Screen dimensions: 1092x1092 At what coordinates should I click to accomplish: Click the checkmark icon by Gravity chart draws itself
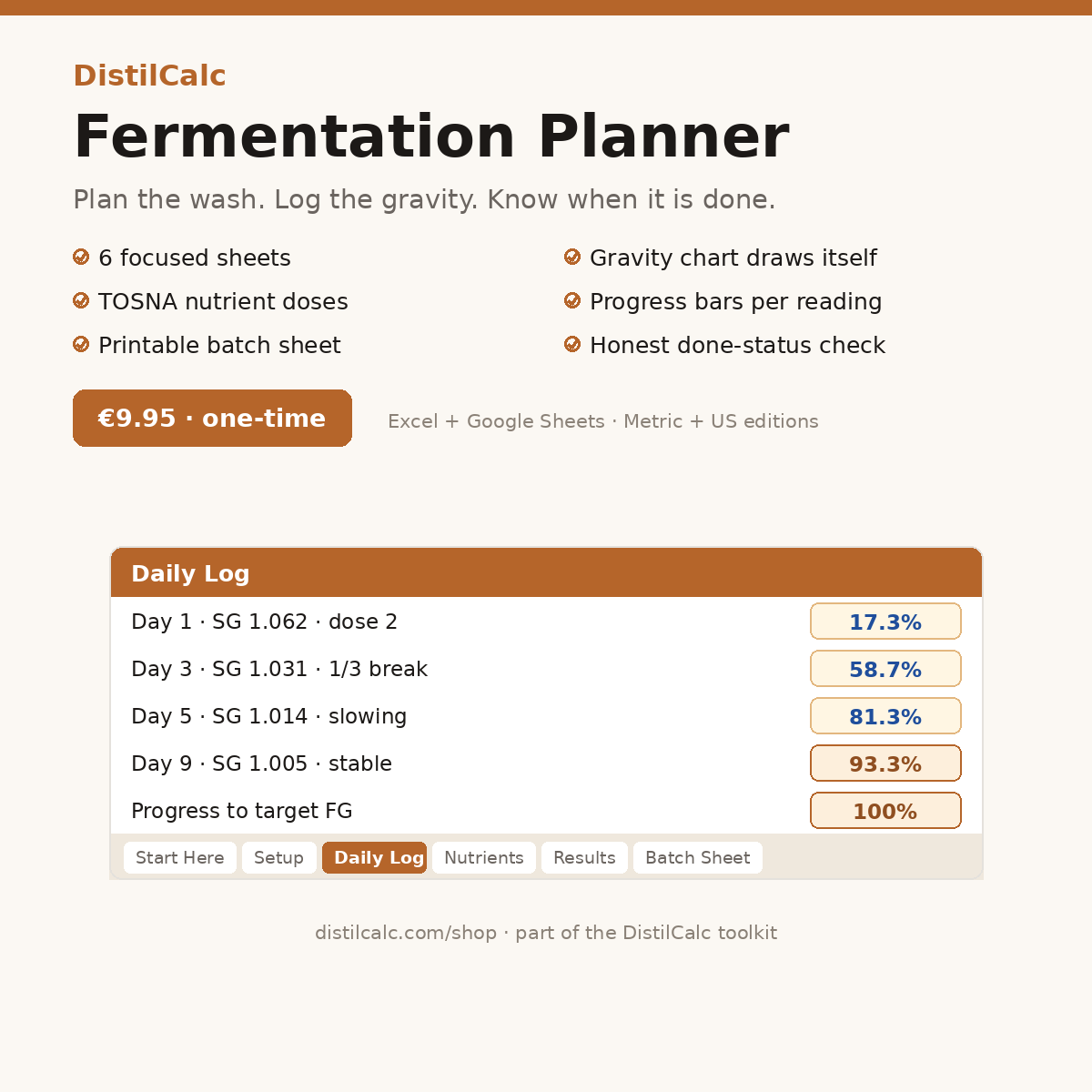click(x=572, y=258)
